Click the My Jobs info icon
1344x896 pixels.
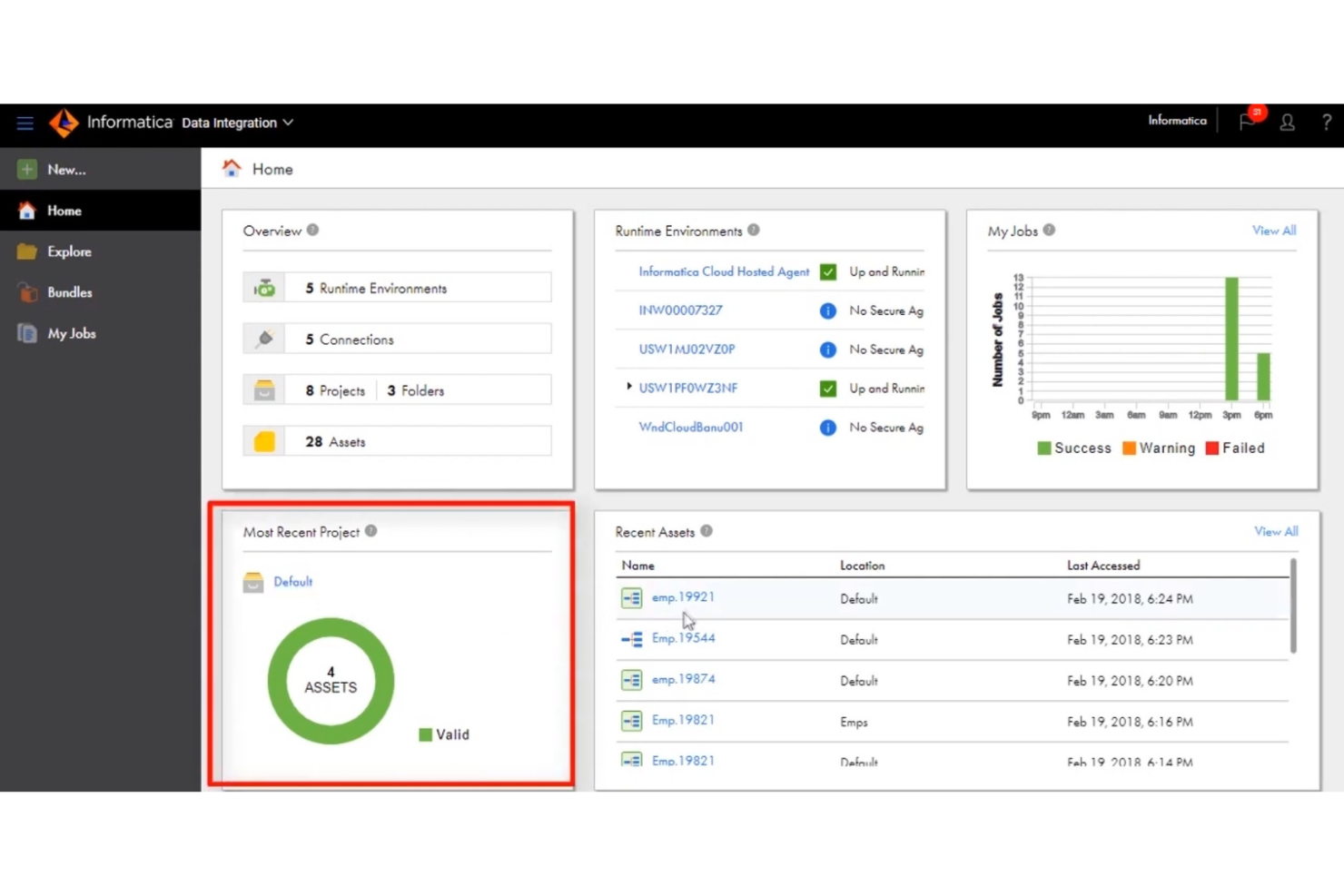click(1049, 231)
